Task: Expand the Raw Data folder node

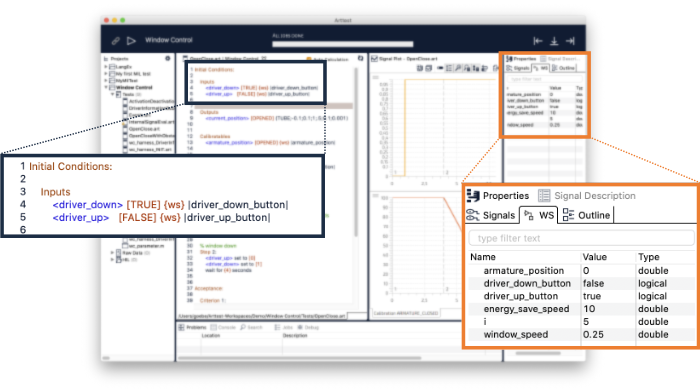Action: click(x=112, y=253)
